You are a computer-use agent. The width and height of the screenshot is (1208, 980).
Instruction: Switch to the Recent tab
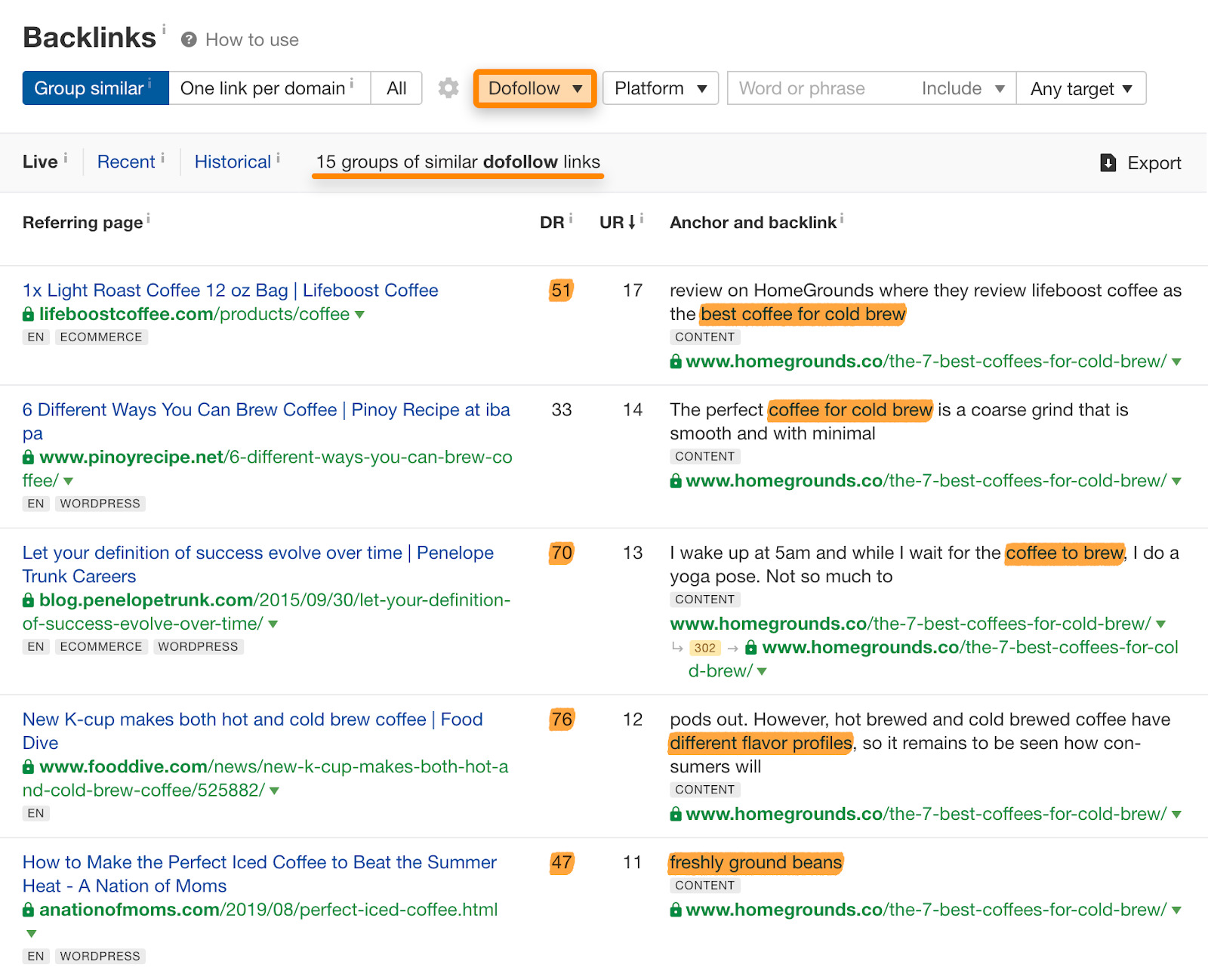(x=126, y=162)
